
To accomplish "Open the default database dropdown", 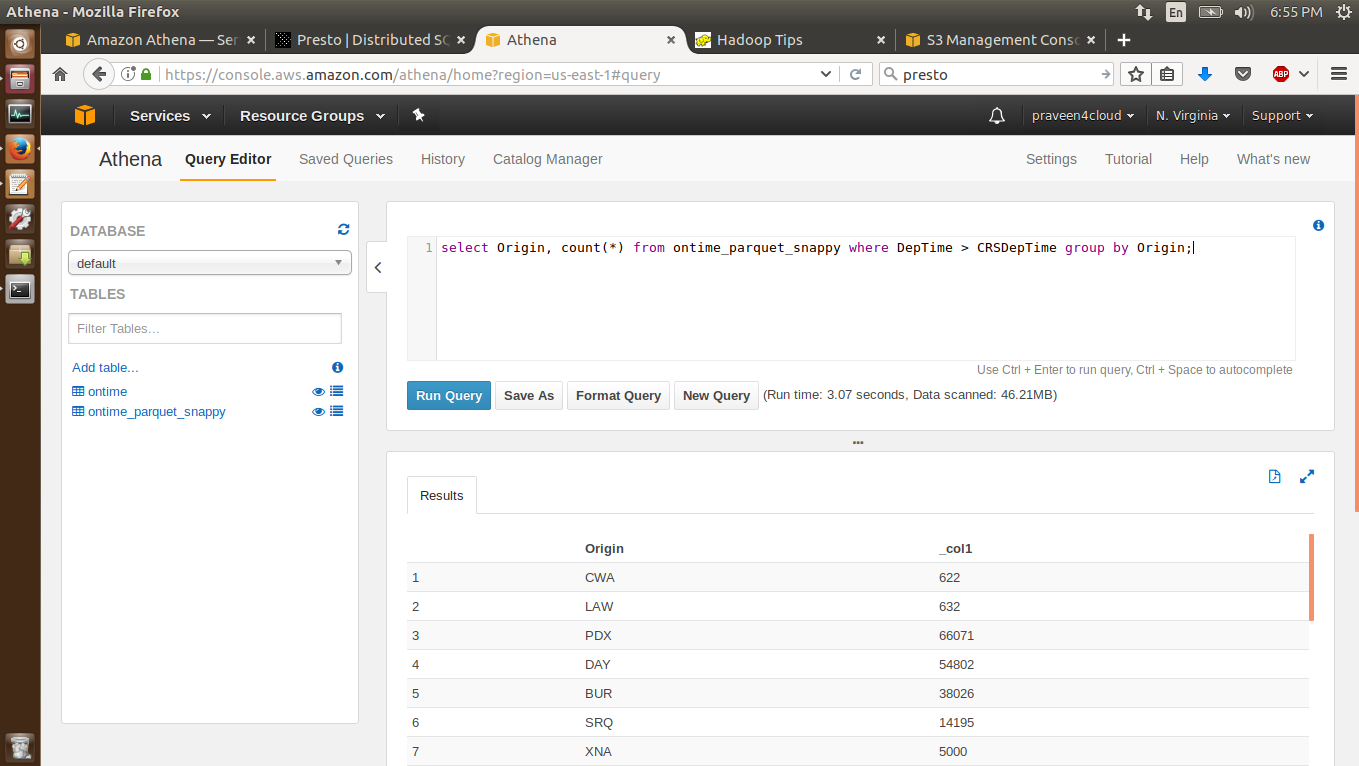I will 210,263.
